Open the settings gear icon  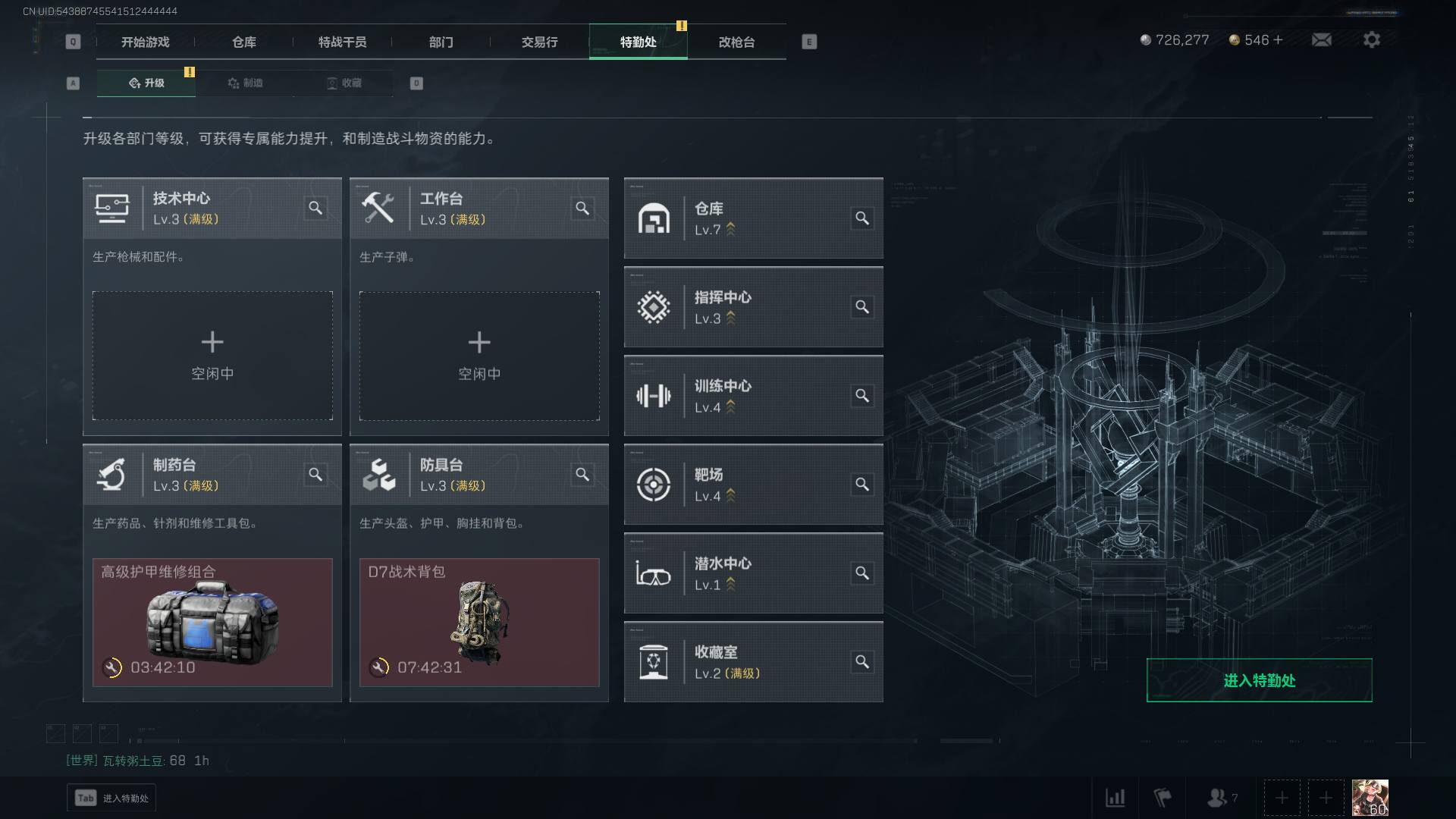[x=1371, y=39]
